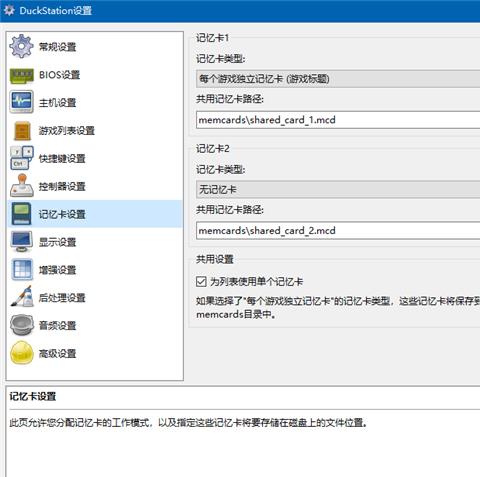Click the gear icon for 常规设置
Viewport: 480px width, 477px height.
(22, 46)
